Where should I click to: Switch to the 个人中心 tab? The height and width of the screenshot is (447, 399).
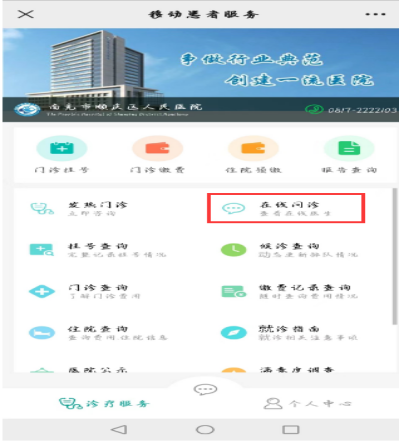click(307, 404)
